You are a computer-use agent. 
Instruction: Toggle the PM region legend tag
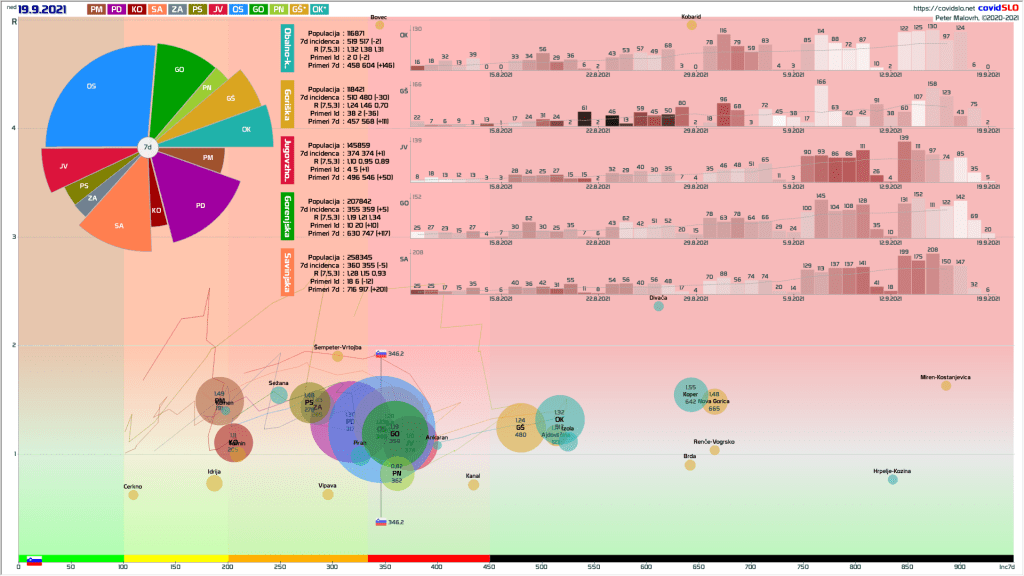97,9
